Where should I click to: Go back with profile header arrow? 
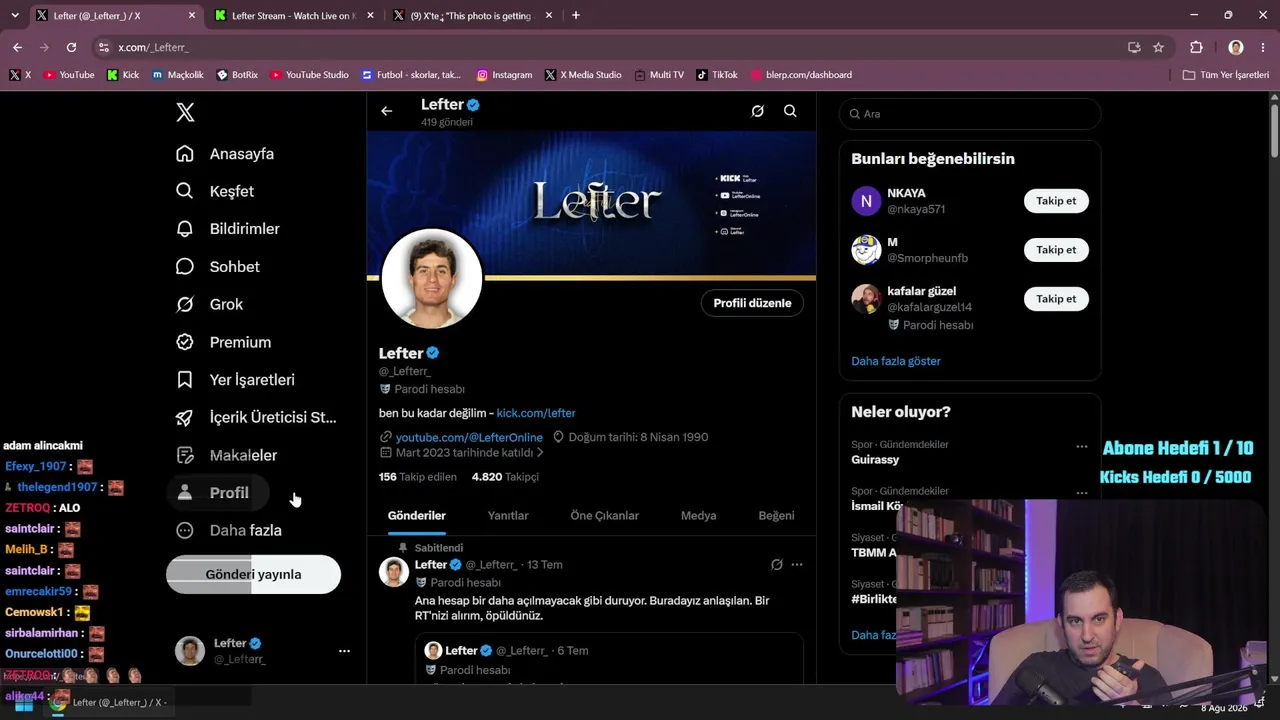click(387, 111)
